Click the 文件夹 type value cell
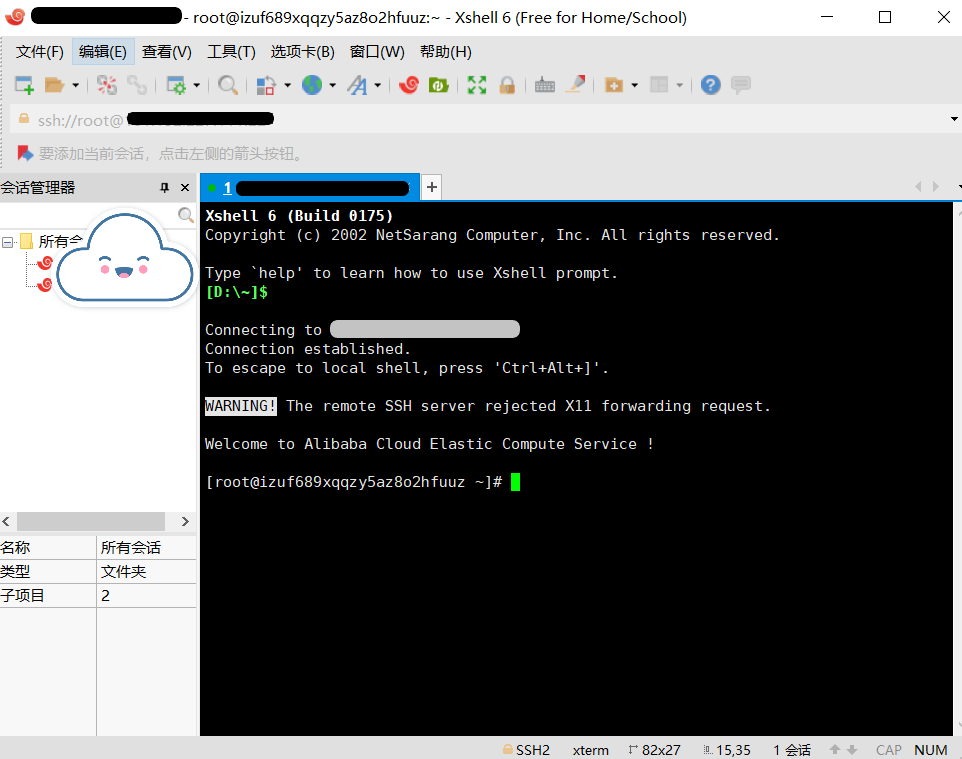Viewport: 962px width, 759px height. click(123, 571)
